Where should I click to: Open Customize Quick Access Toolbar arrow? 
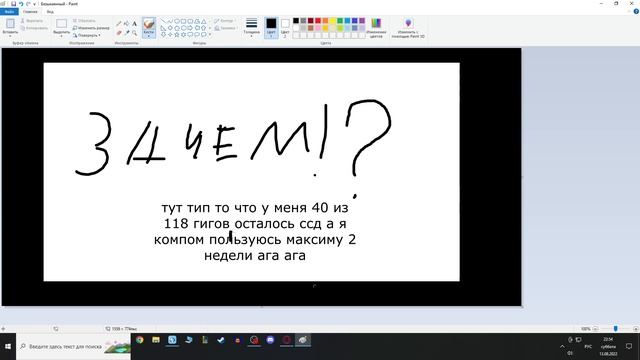pos(34,4)
